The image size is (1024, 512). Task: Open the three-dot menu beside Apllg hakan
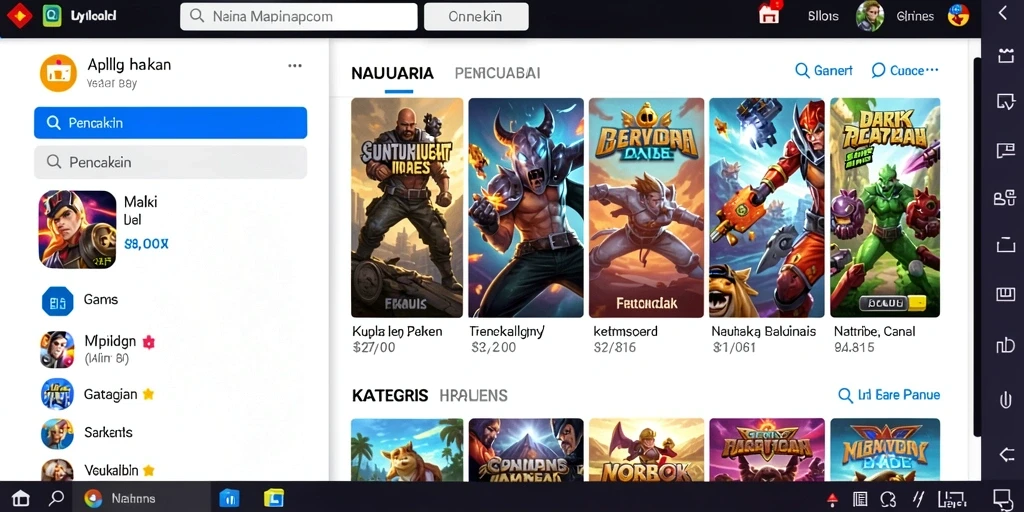tap(295, 65)
